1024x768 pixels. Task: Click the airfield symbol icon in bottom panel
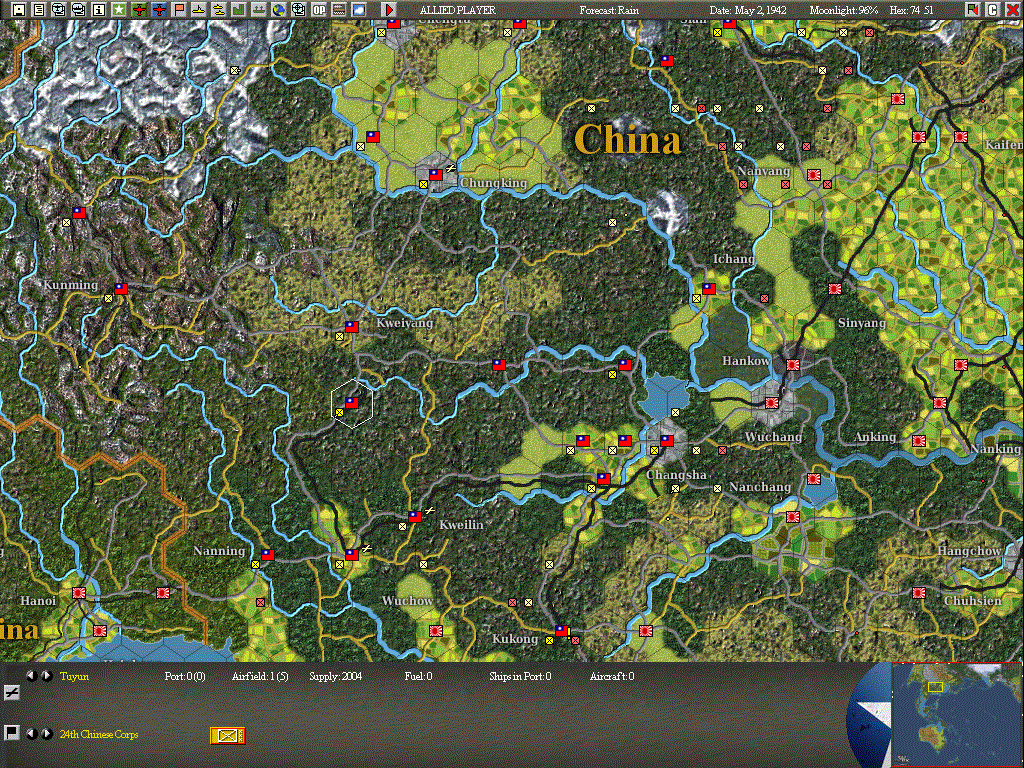(12, 693)
